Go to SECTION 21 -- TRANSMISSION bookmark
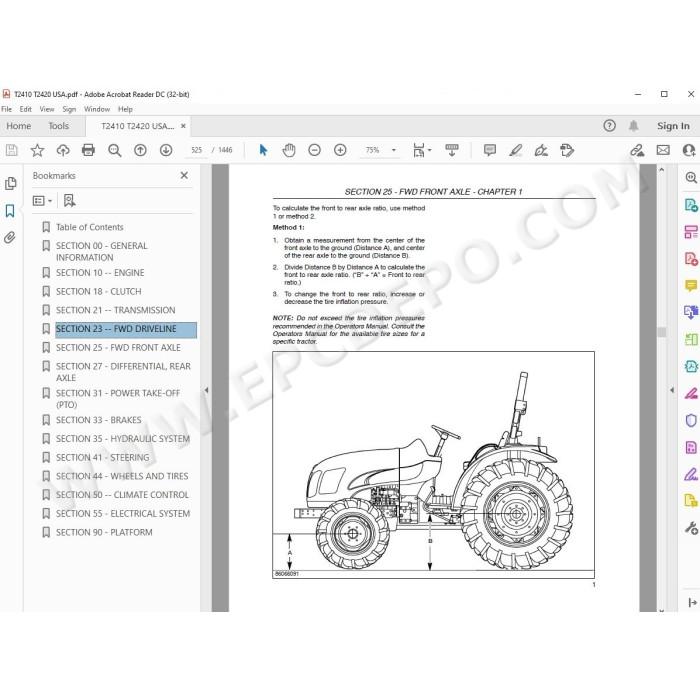700x700 pixels. click(116, 310)
